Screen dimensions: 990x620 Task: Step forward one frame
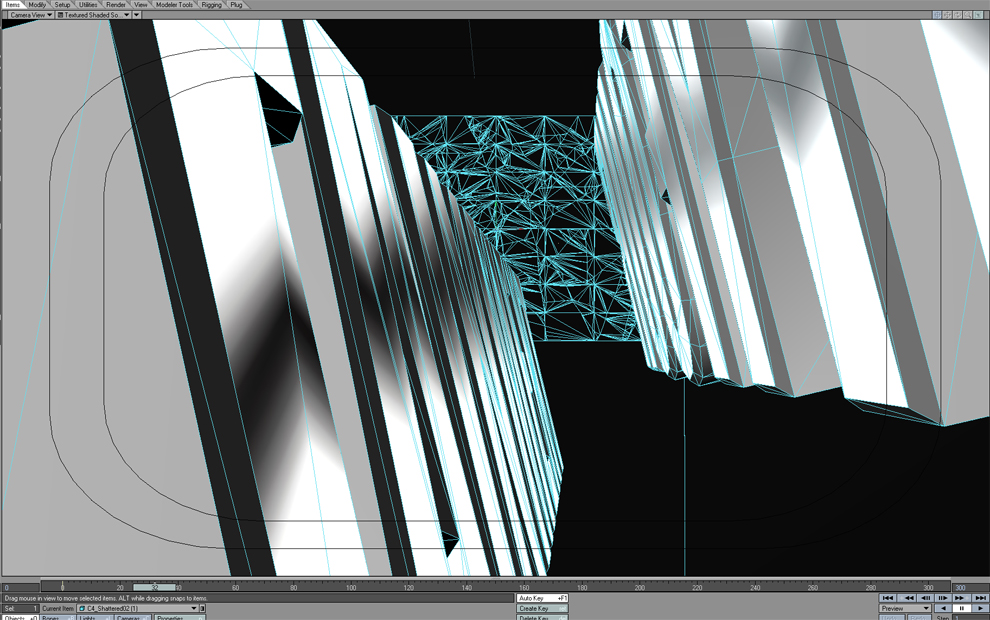943,598
